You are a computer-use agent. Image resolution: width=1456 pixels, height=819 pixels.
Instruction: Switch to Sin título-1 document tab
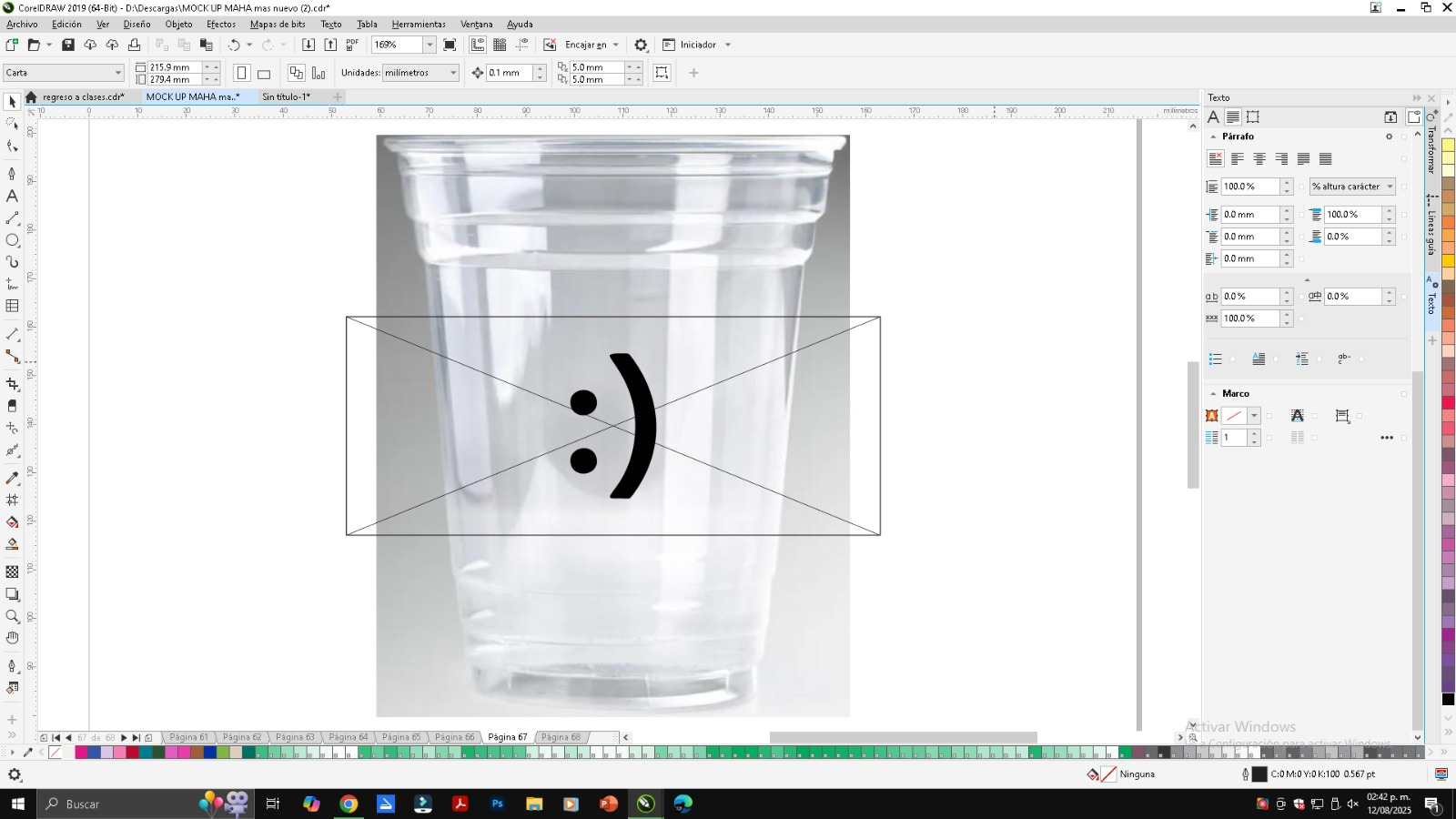point(286,96)
